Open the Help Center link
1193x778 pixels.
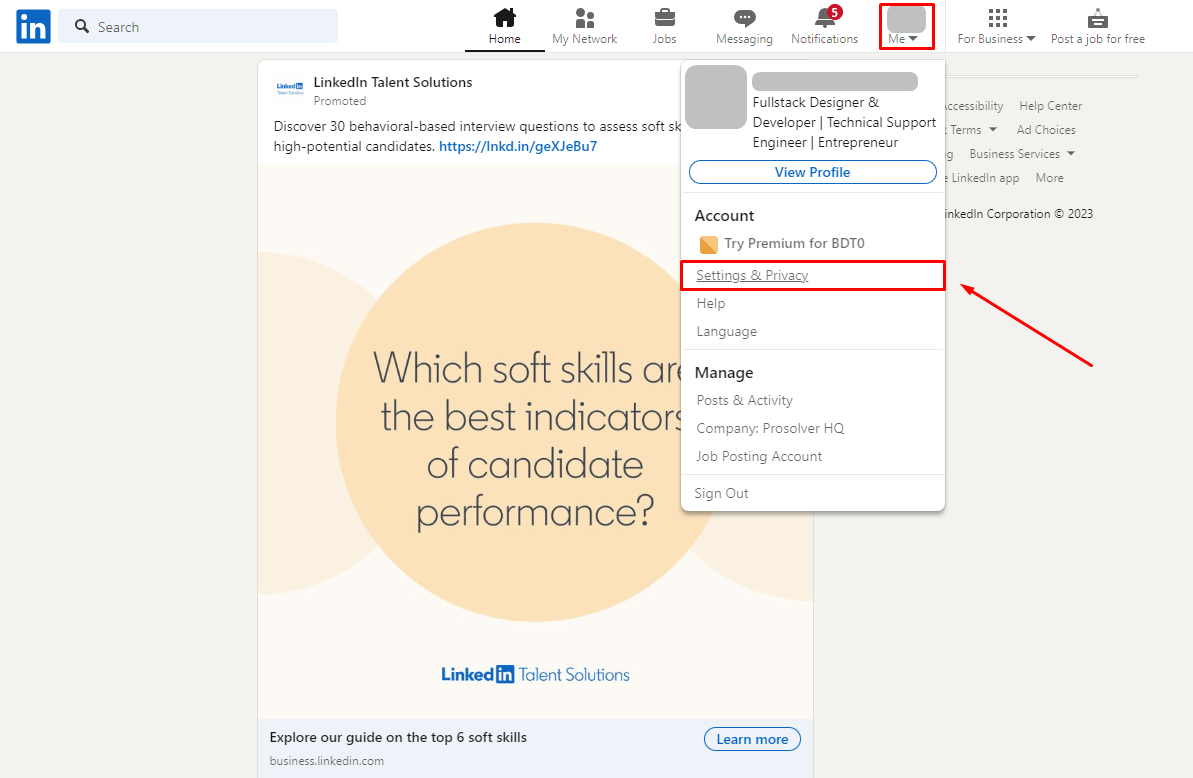pyautogui.click(x=1049, y=105)
